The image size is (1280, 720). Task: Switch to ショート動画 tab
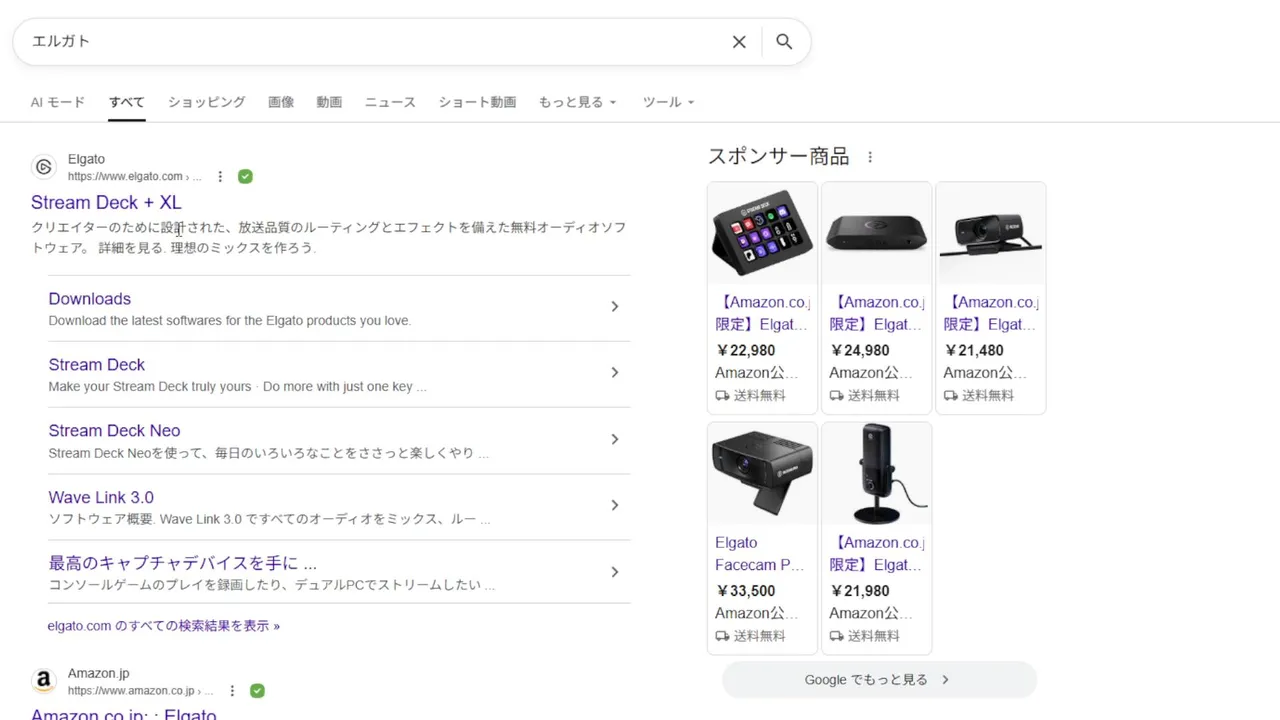coord(477,102)
